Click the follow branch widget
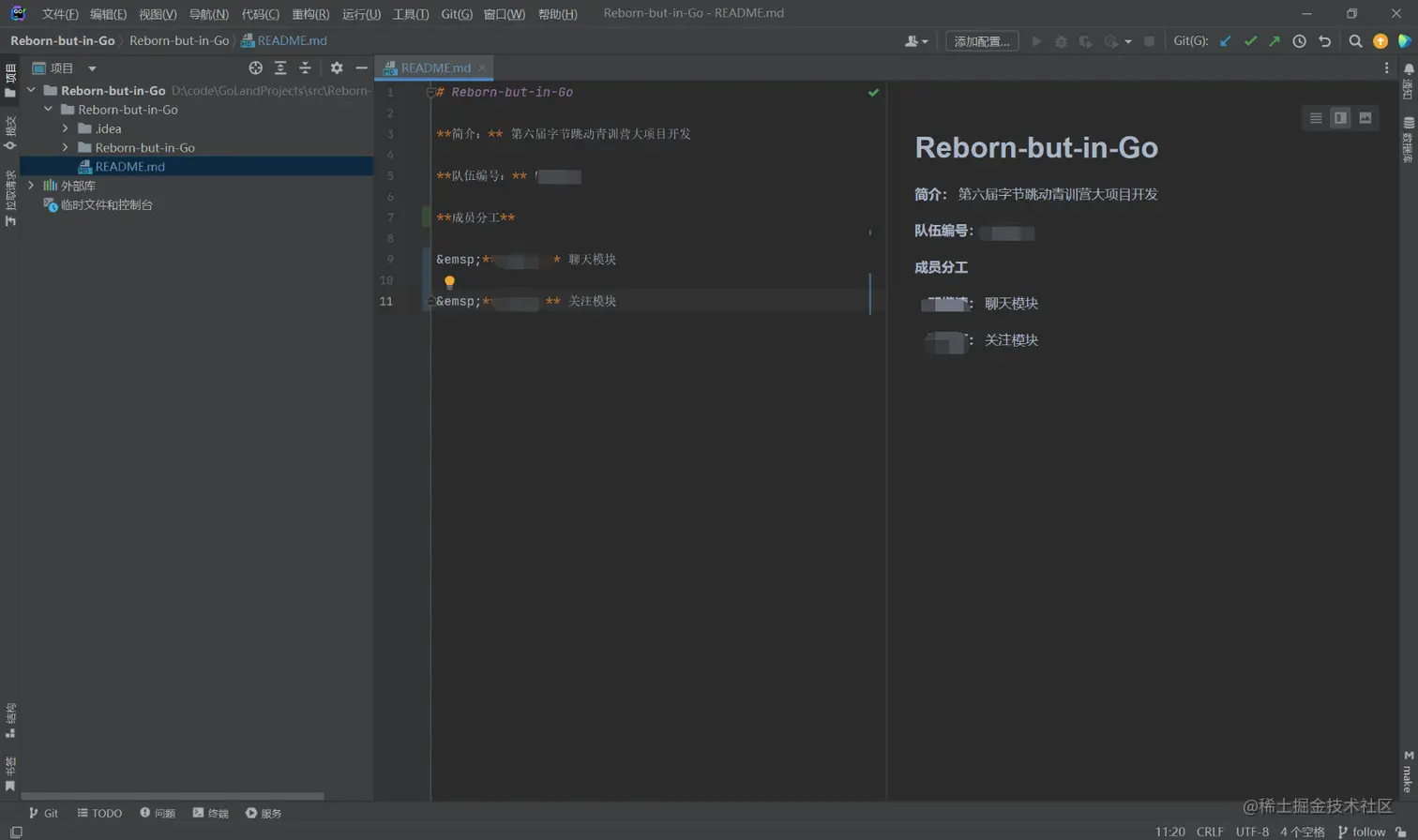 (x=1362, y=832)
